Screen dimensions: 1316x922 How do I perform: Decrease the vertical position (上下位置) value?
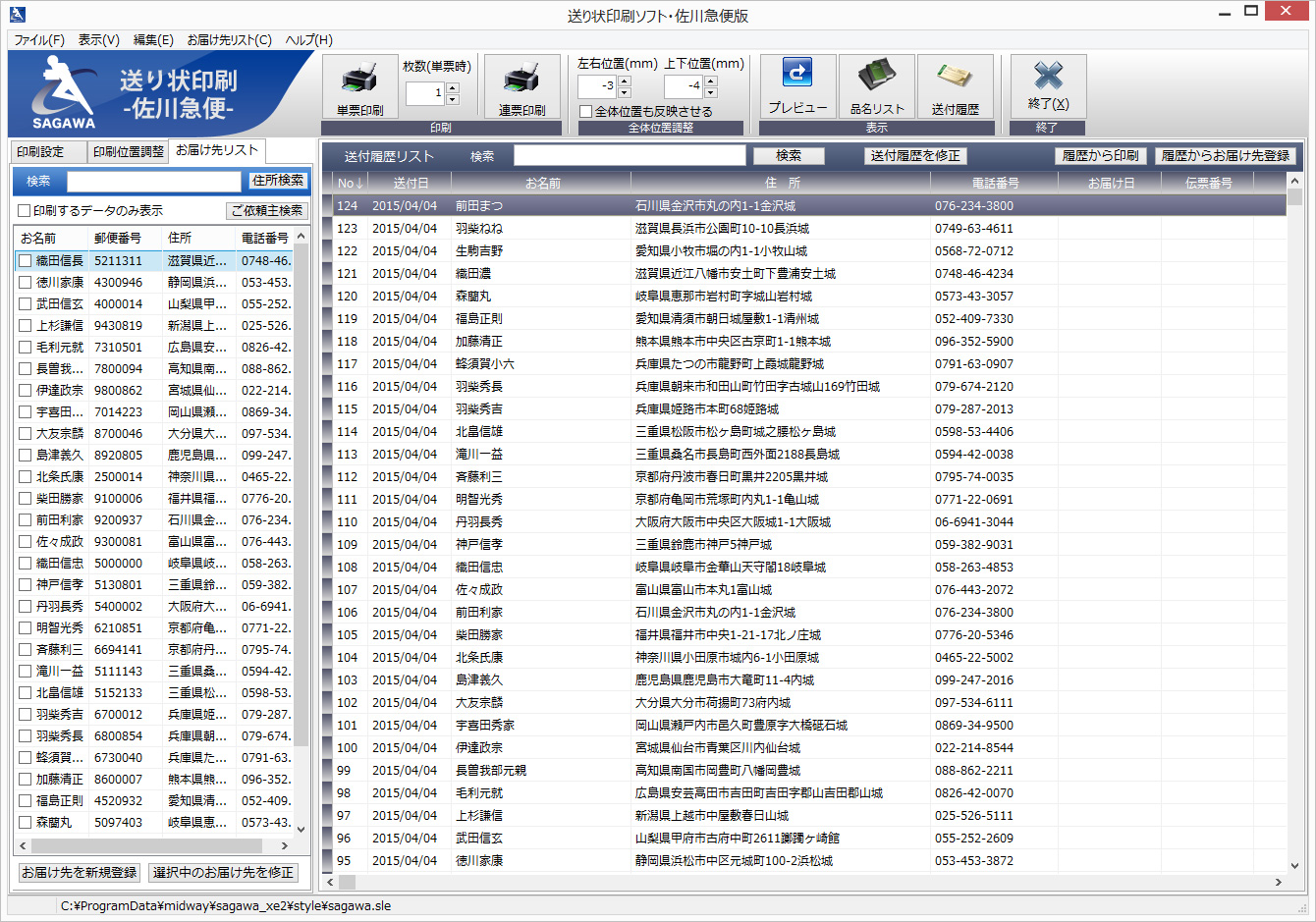pyautogui.click(x=711, y=92)
